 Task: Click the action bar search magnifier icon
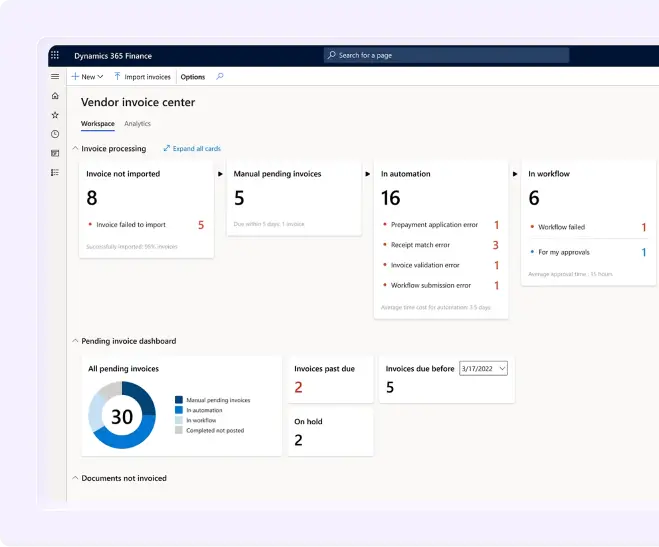coord(220,76)
